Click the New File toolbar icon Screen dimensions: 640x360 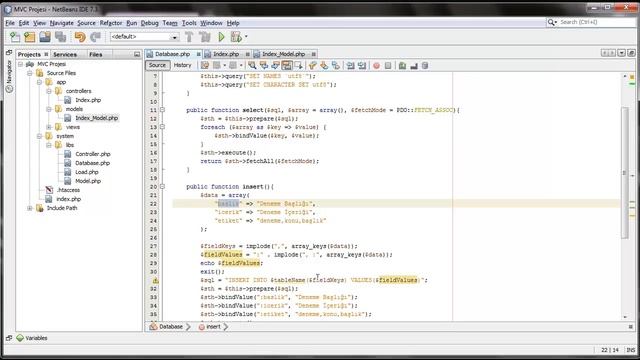coord(15,37)
